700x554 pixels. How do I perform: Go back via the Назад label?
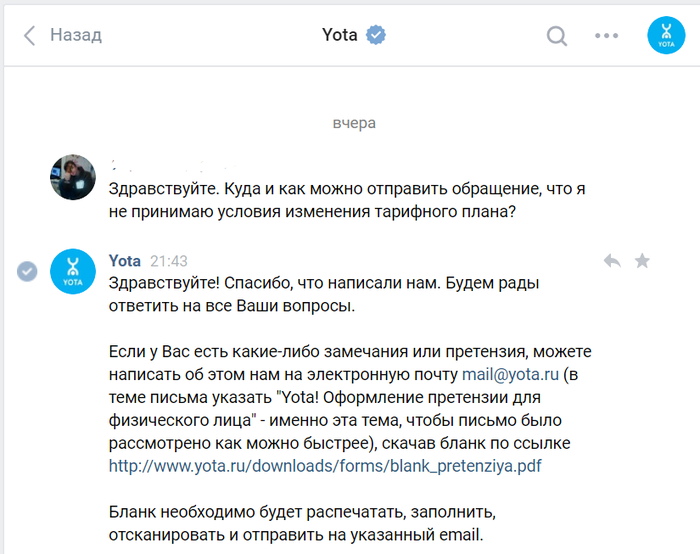(x=76, y=36)
